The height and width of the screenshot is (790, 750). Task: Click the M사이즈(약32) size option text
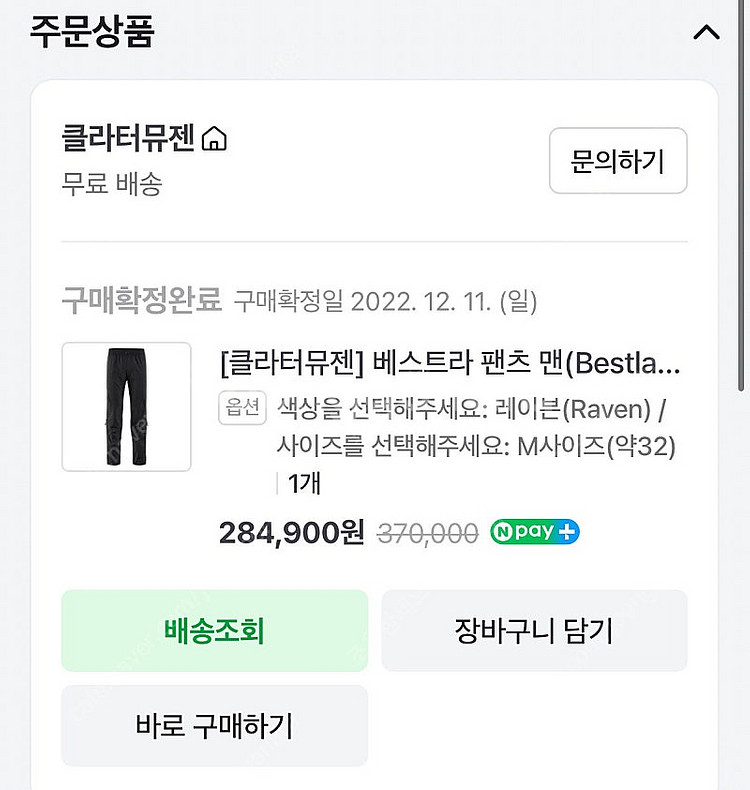point(596,446)
